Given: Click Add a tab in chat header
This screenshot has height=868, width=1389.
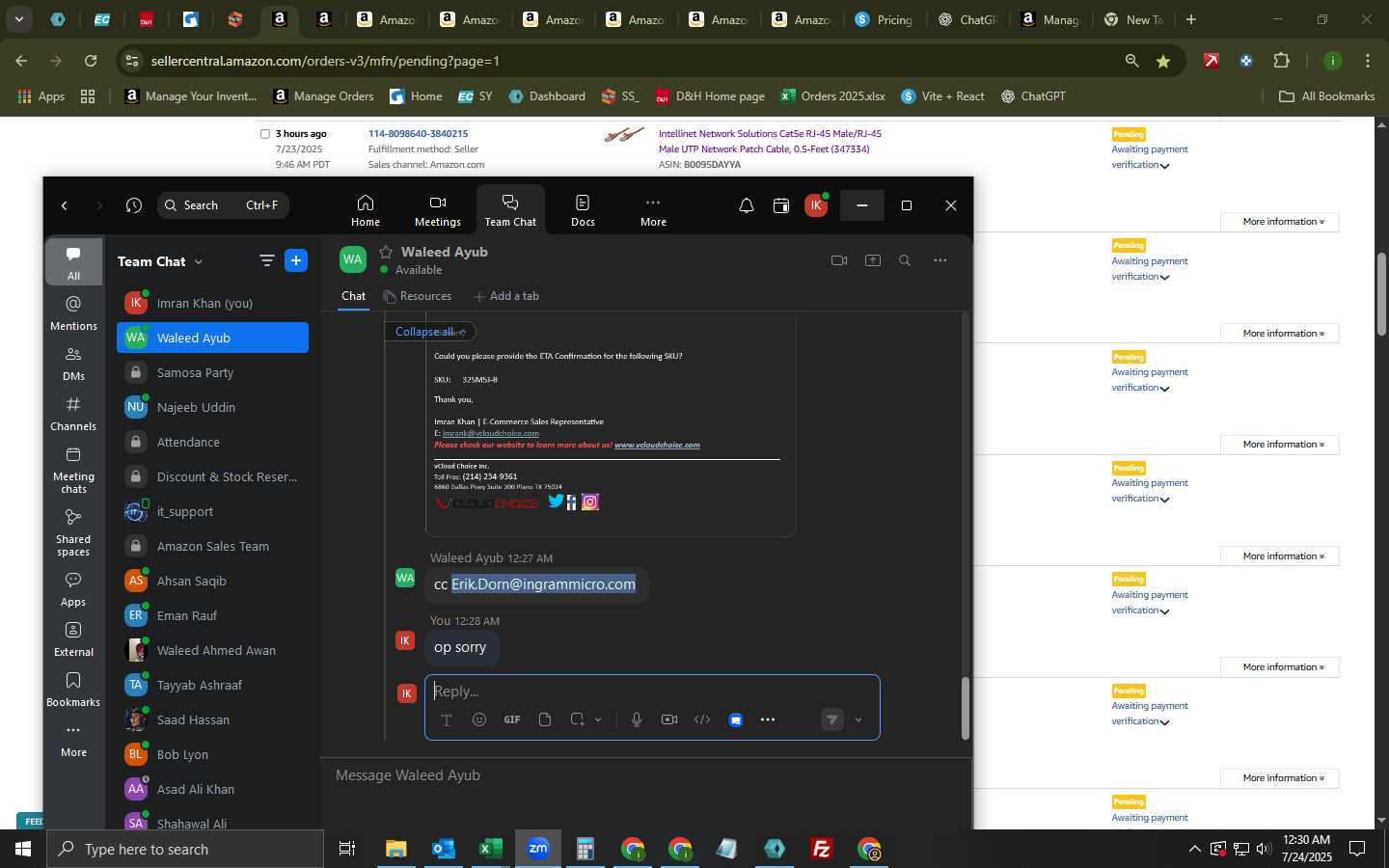Looking at the screenshot, I should tap(506, 296).
